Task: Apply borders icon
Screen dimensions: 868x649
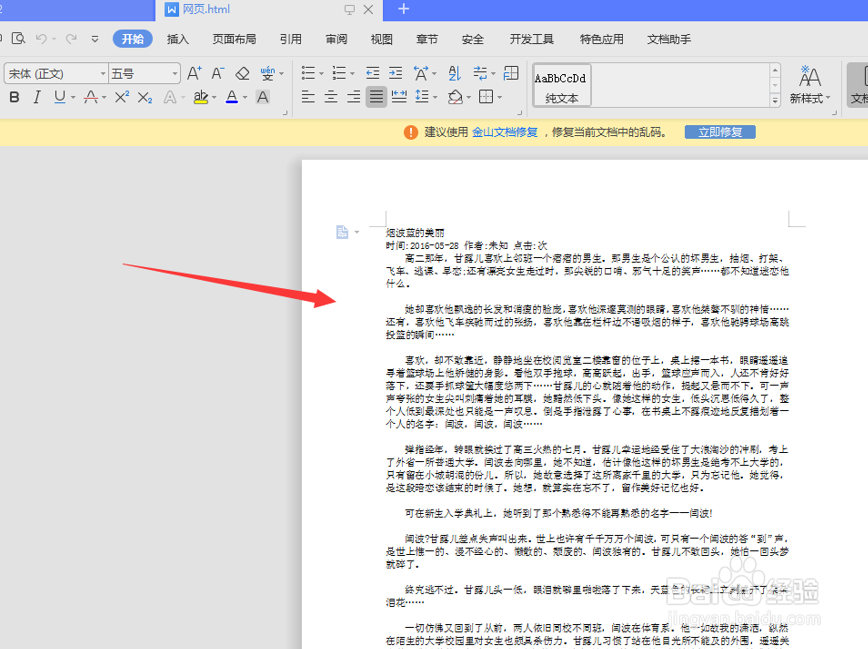Action: tap(486, 97)
